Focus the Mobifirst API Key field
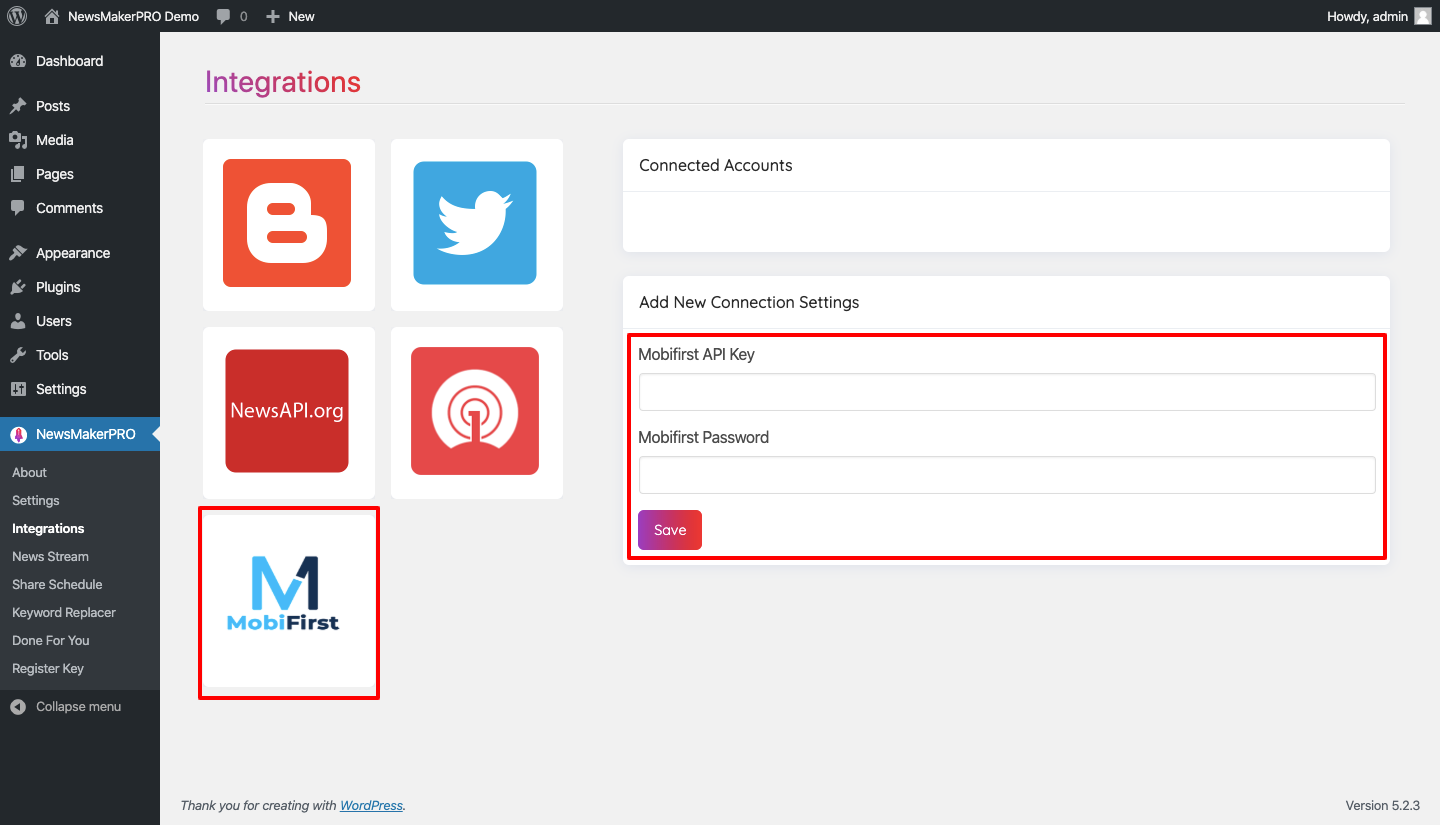Viewport: 1440px width, 825px height. click(1007, 392)
